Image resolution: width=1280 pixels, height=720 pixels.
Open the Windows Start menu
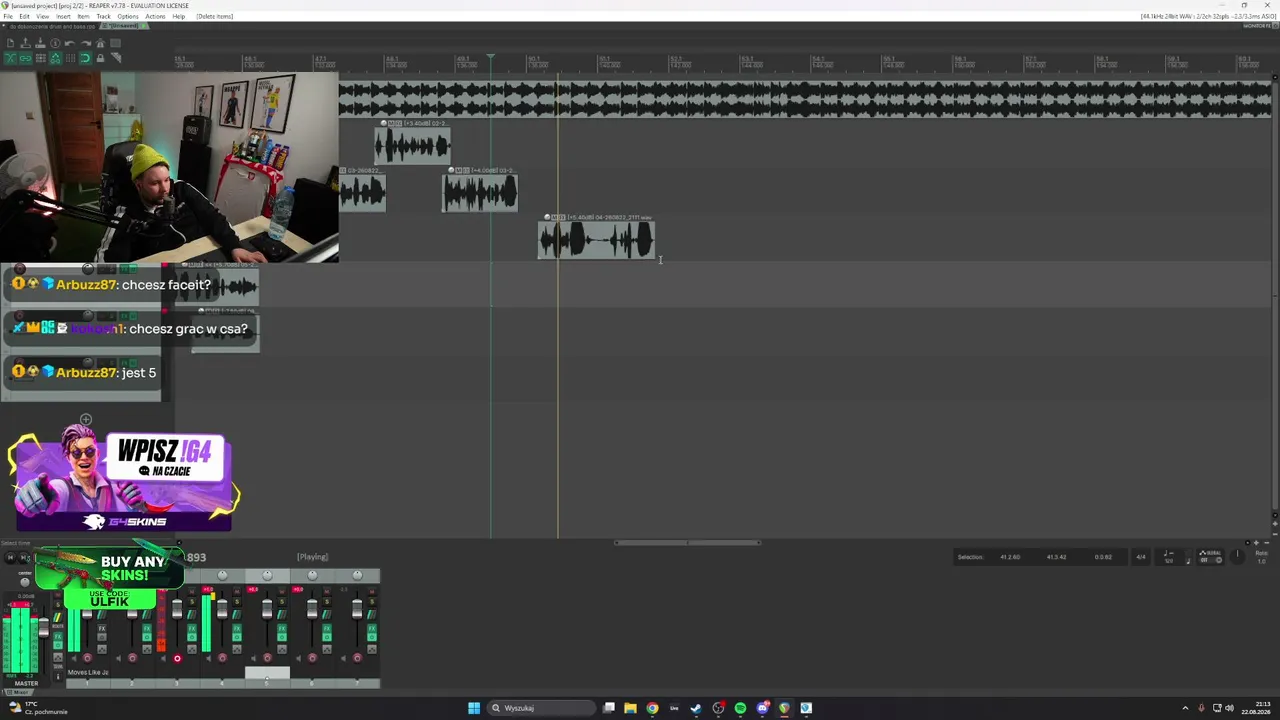(x=474, y=708)
